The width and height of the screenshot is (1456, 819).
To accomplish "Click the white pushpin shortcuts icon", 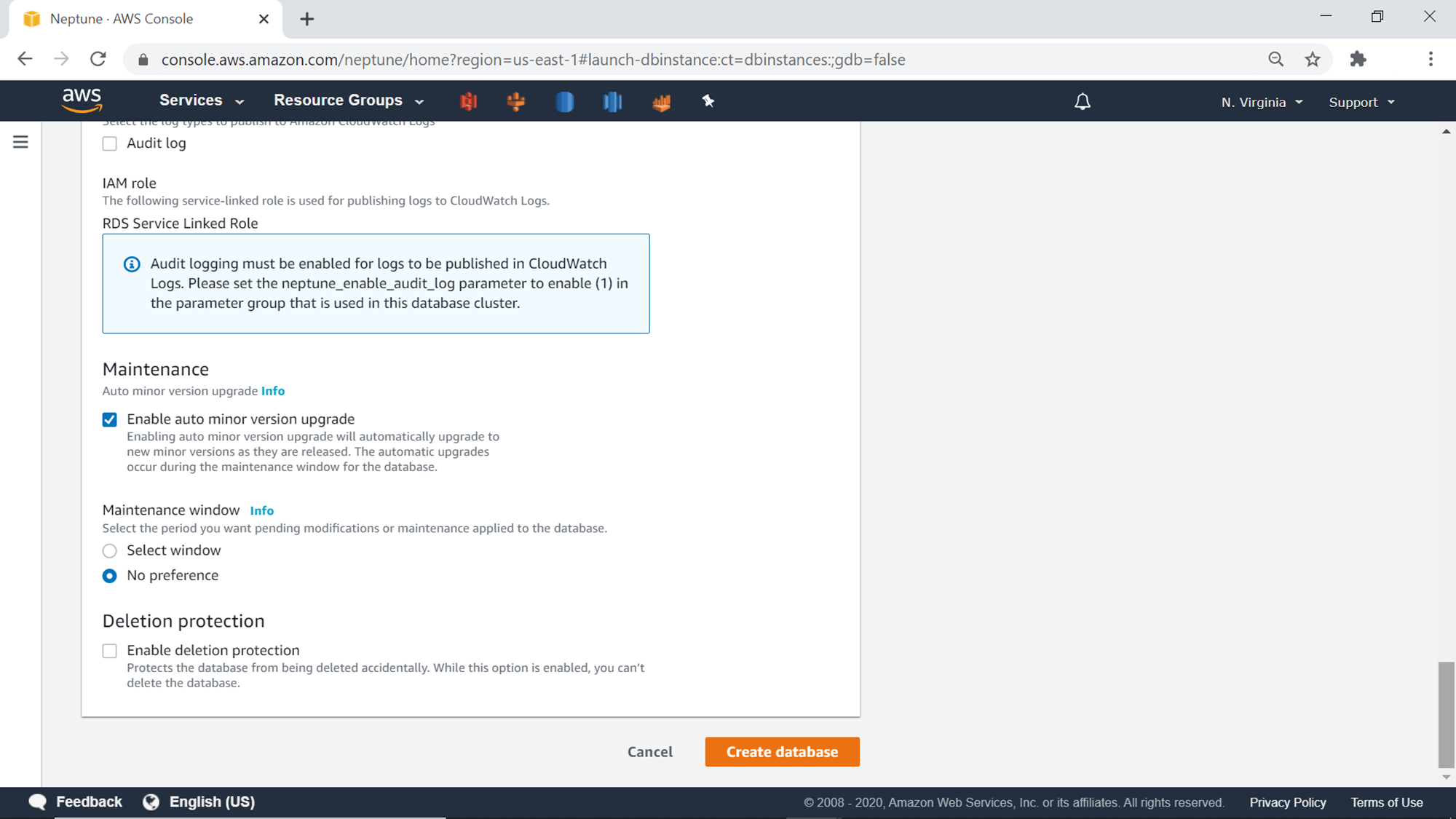I will coord(708,101).
